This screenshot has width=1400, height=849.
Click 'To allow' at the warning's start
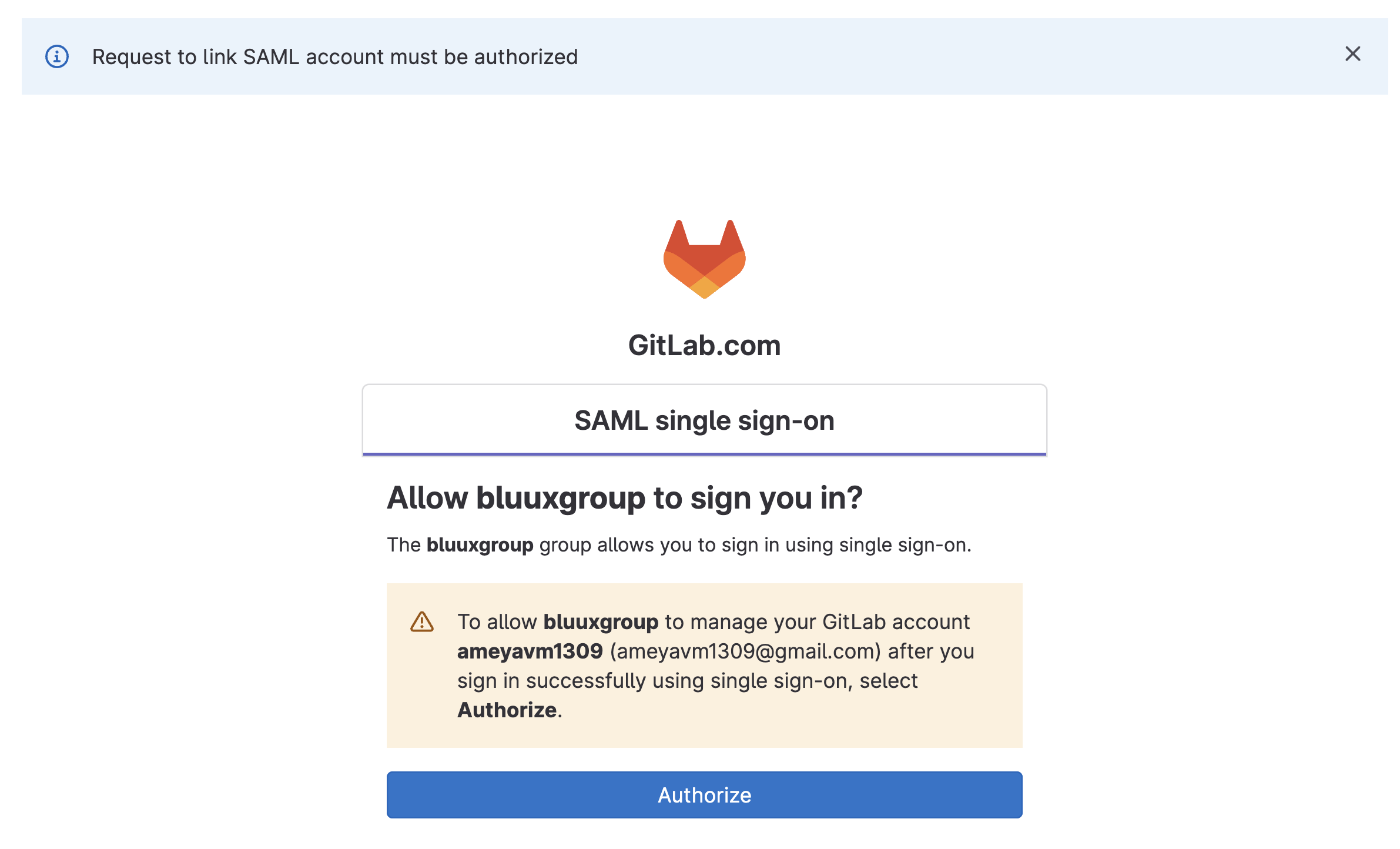point(497,622)
